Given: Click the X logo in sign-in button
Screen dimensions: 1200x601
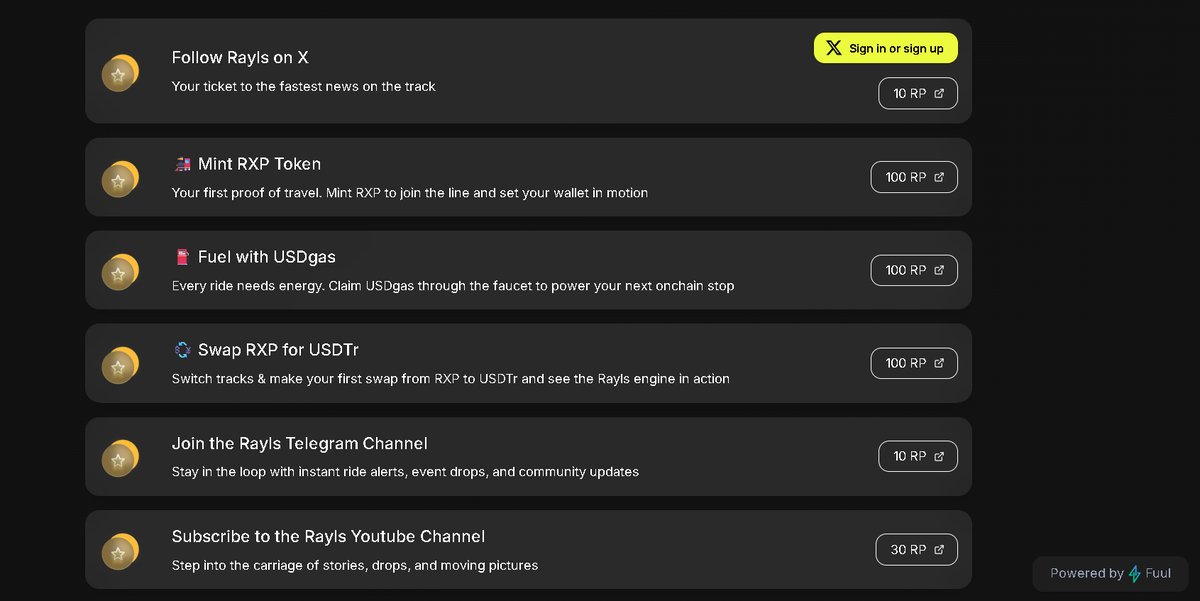Looking at the screenshot, I should coord(834,48).
